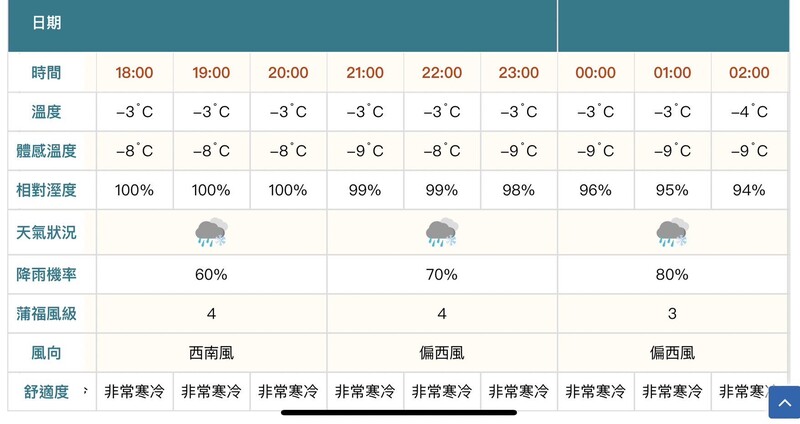This screenshot has width=800, height=424.
Task: Click the rain-snow weather icon under 22:00
Action: point(442,233)
